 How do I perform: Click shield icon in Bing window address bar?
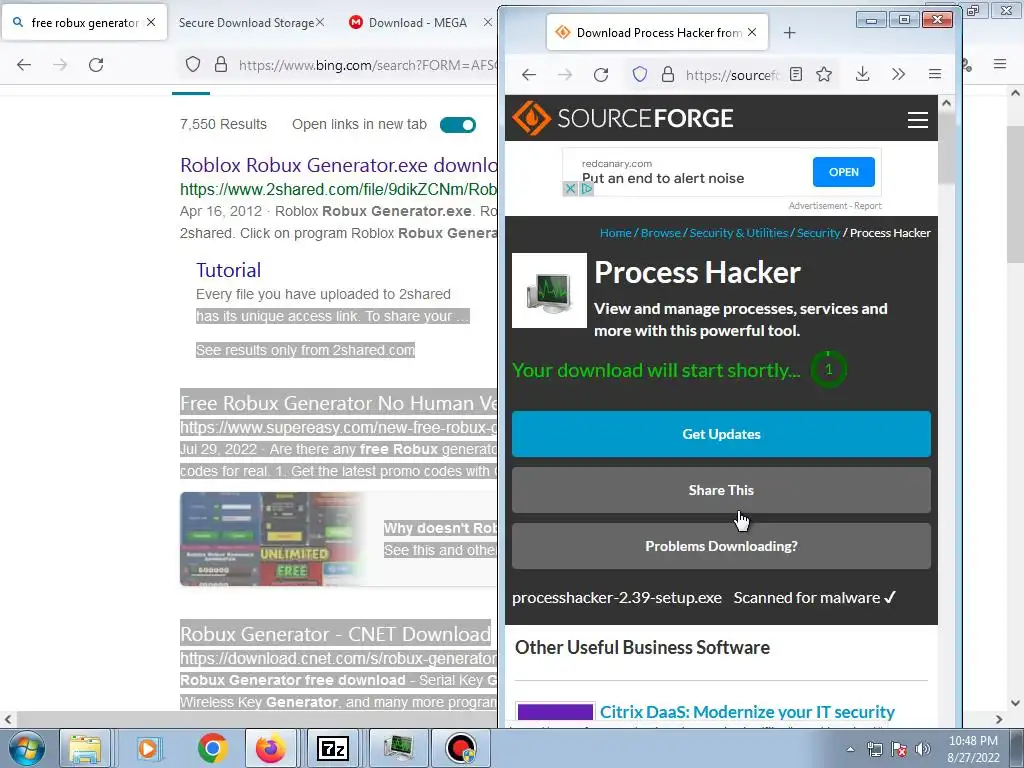tap(193, 65)
